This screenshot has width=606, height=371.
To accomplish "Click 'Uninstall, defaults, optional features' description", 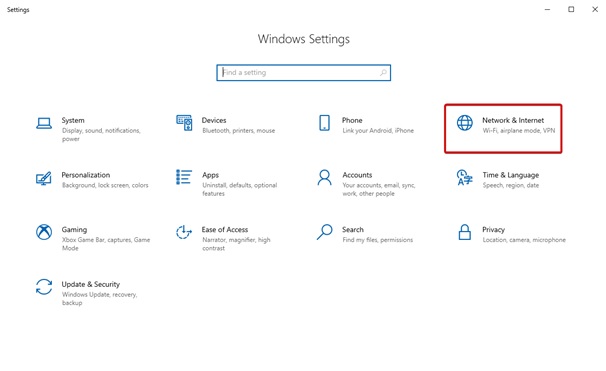I will (x=240, y=189).
